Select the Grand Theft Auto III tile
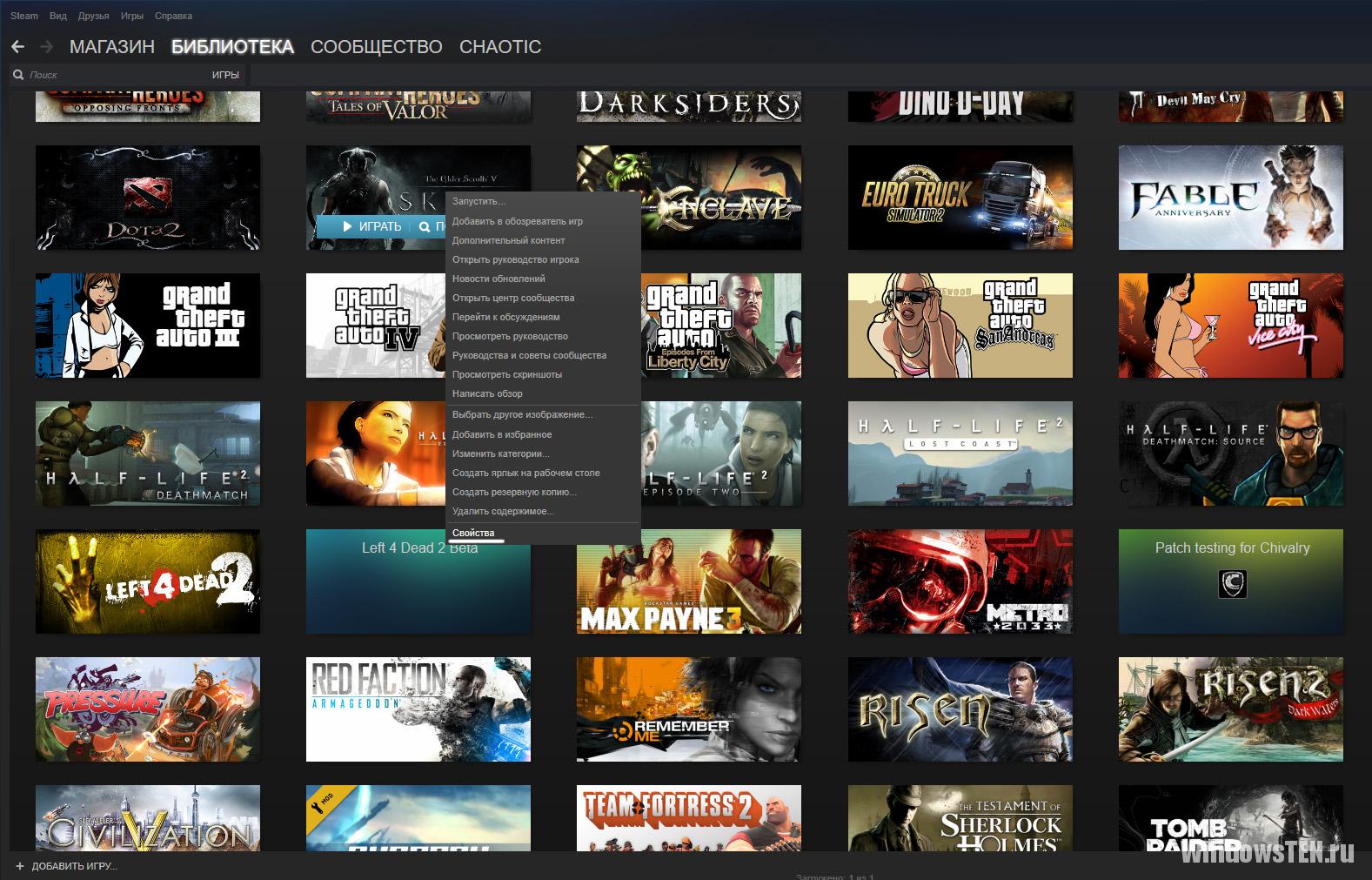This screenshot has height=880, width=1372. (148, 326)
